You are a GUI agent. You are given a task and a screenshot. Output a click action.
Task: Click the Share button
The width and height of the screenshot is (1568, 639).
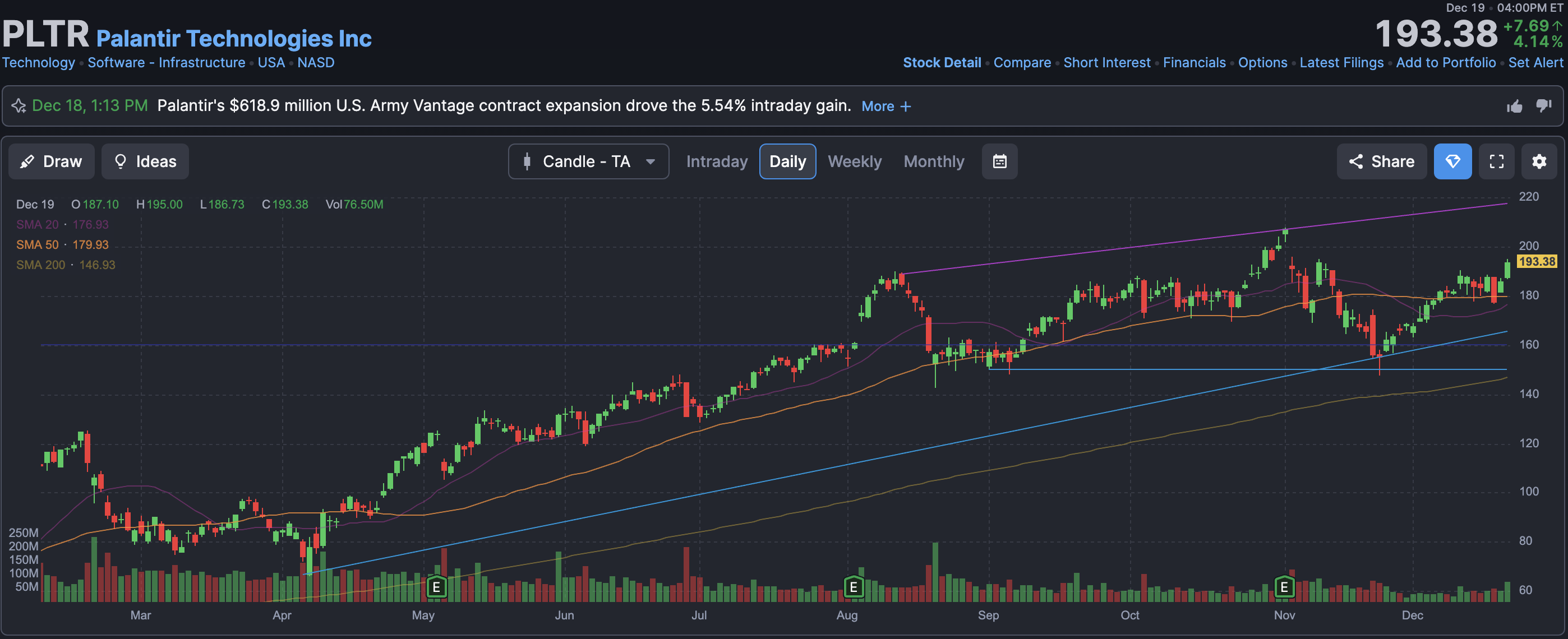point(1381,161)
